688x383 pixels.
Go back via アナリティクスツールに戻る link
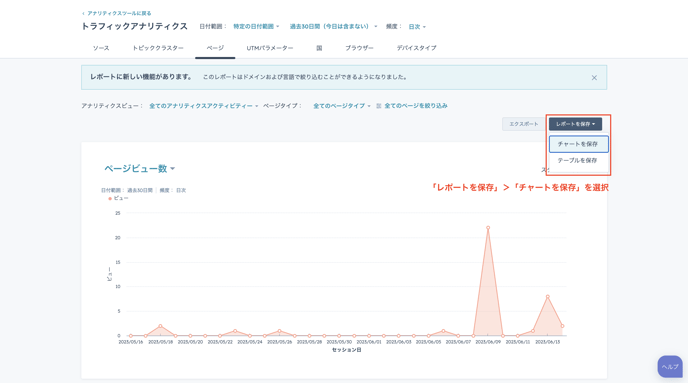(x=117, y=14)
